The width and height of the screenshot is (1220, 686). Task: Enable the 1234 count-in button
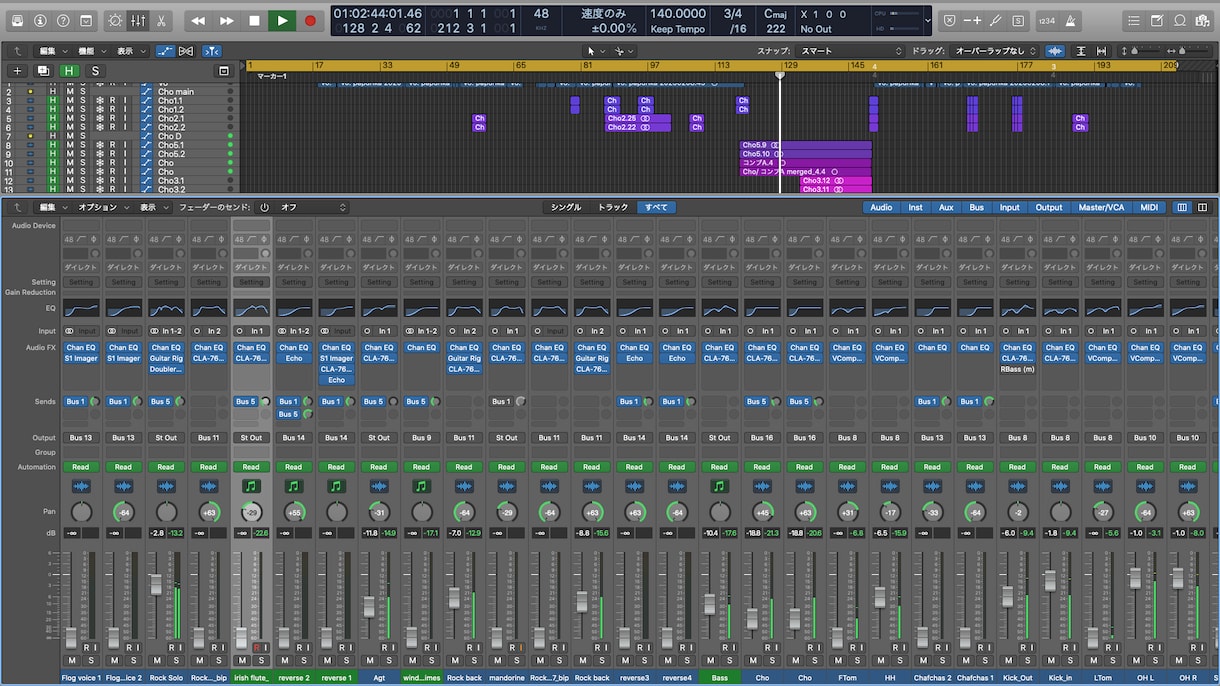[x=1046, y=20]
